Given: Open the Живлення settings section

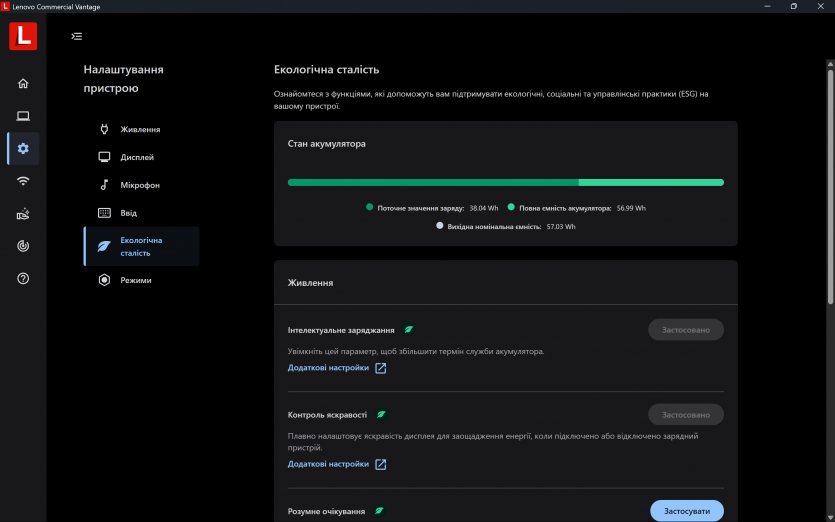Looking at the screenshot, I should [x=139, y=130].
